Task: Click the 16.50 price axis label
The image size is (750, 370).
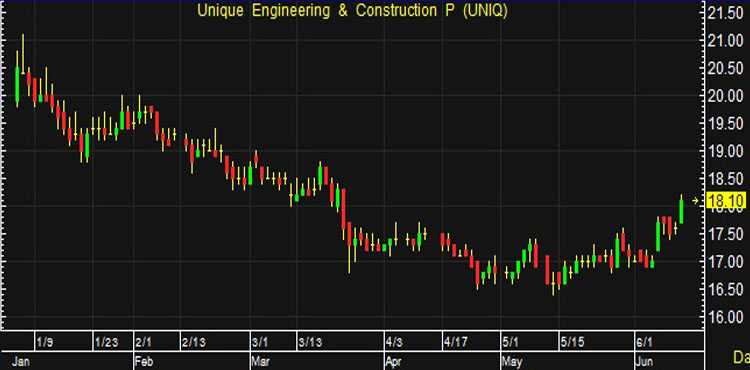Action: [x=726, y=290]
